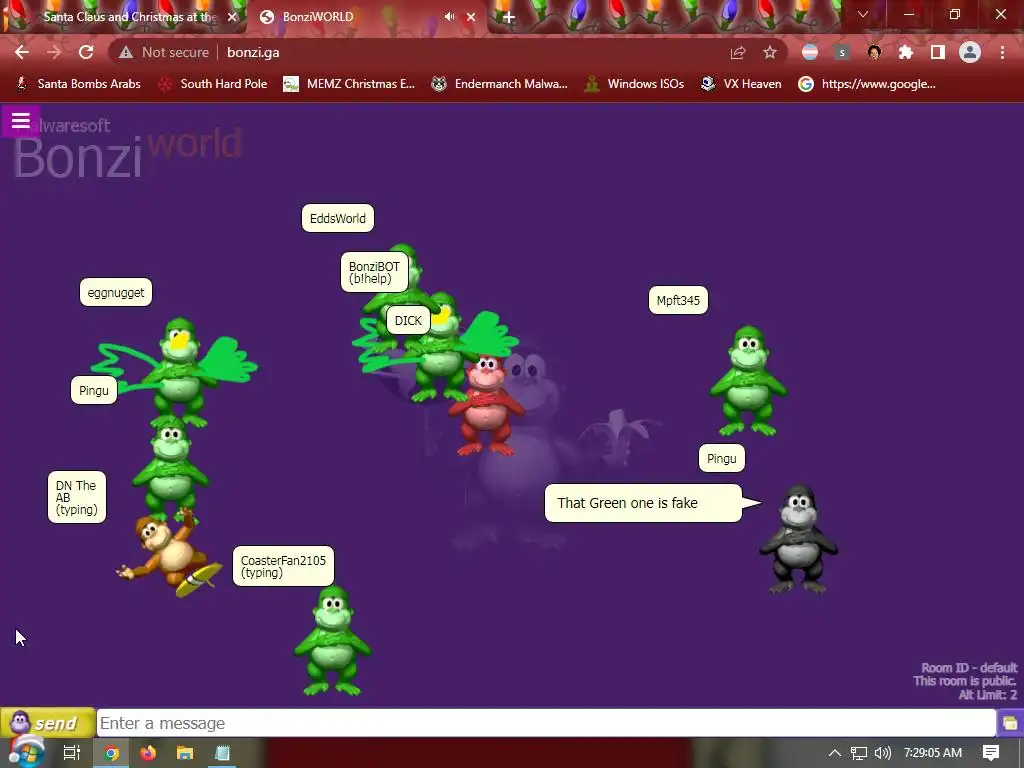Click the send button

point(48,723)
